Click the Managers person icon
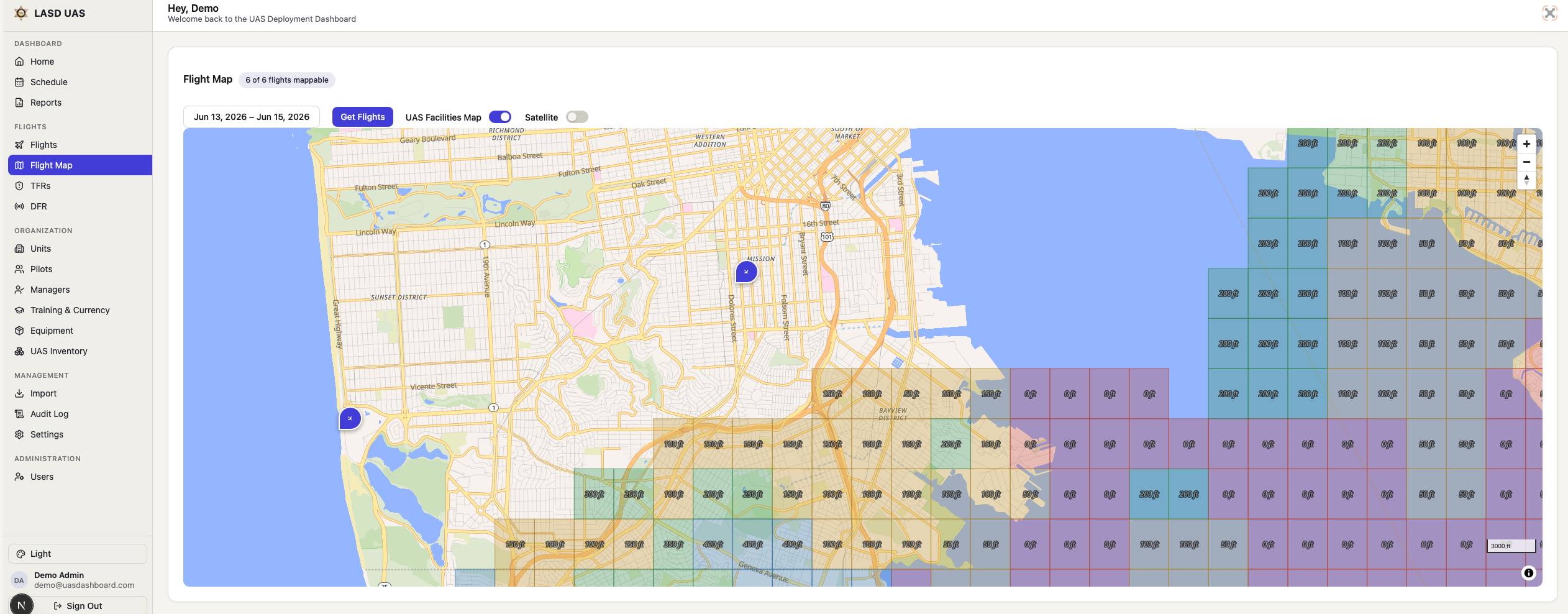 [x=19, y=290]
